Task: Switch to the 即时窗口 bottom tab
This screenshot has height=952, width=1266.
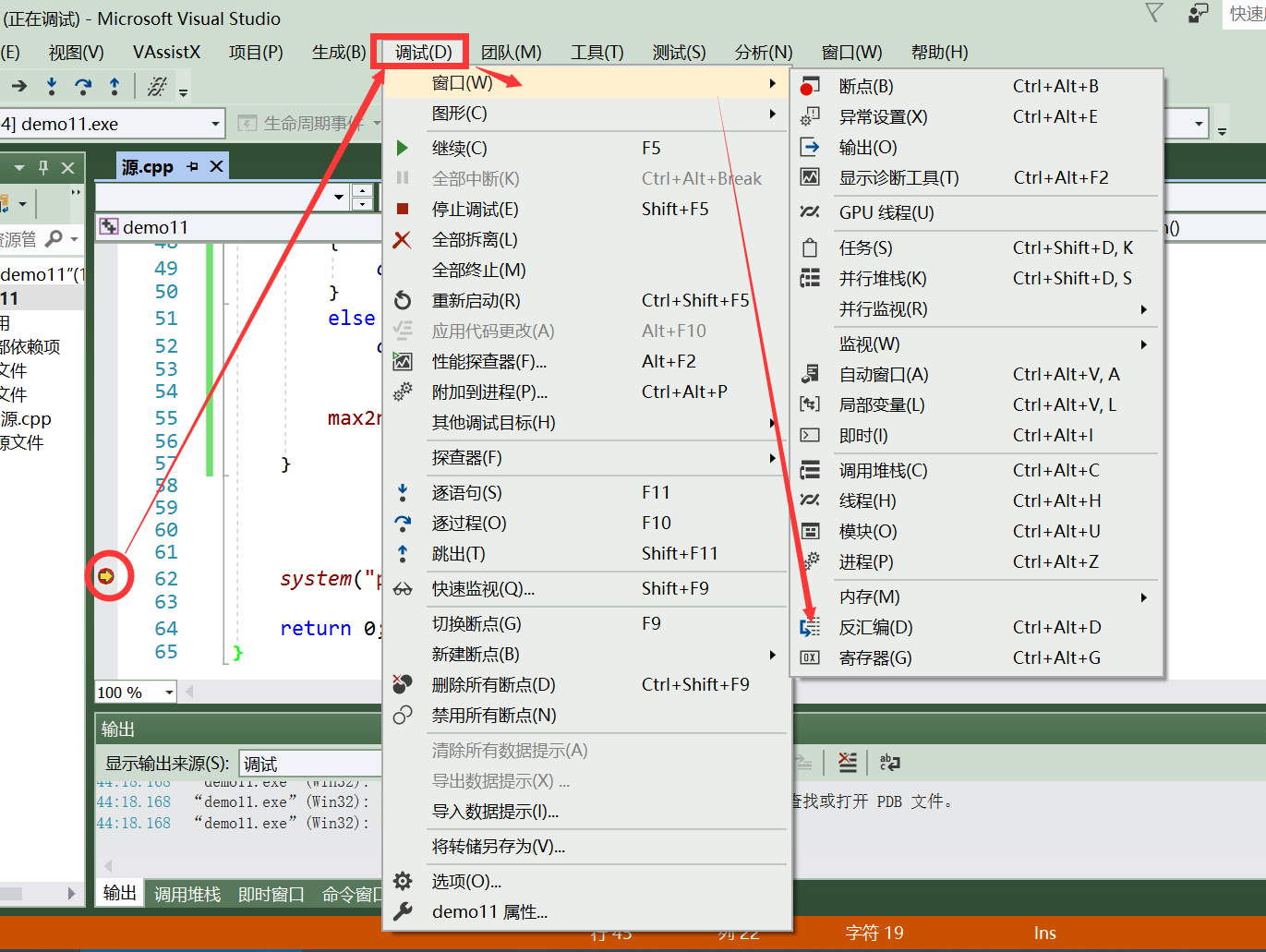Action: [x=271, y=894]
